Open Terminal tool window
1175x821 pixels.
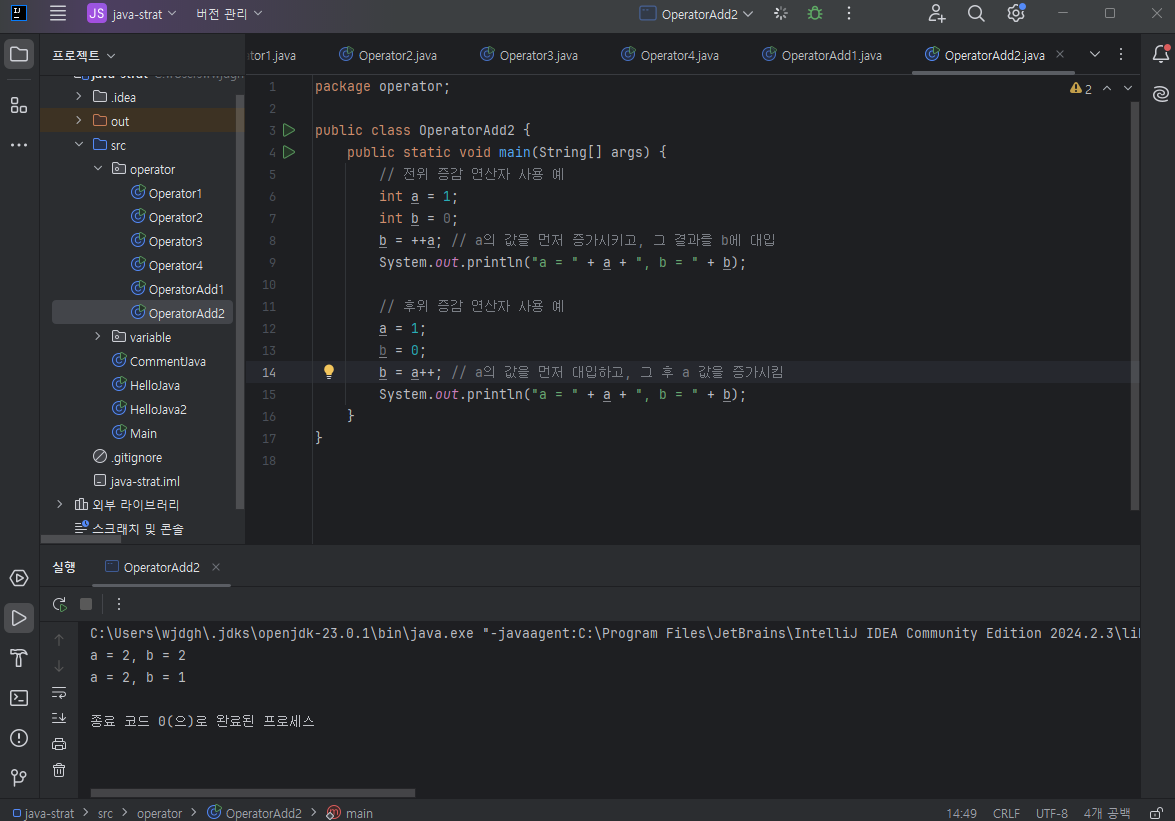tap(19, 697)
